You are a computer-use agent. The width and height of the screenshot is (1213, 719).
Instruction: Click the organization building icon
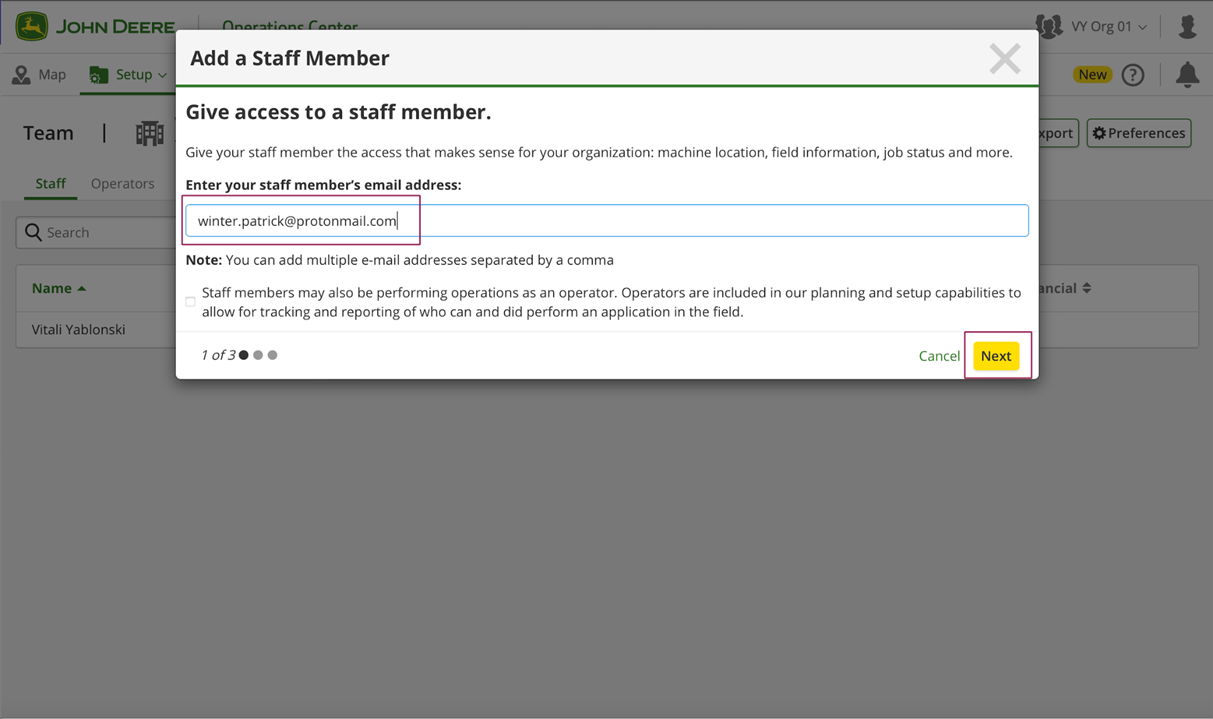[150, 133]
